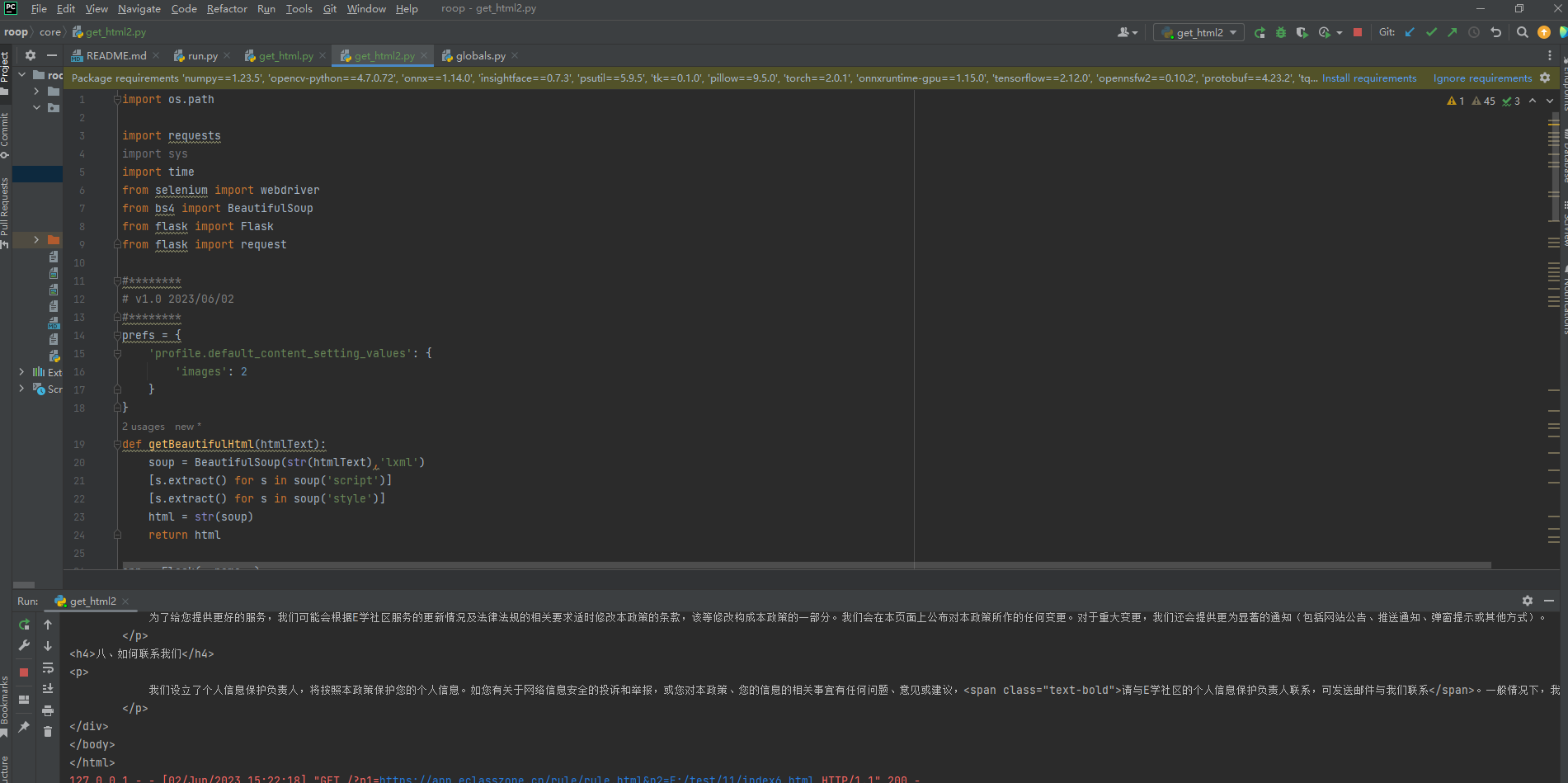Toggle soft-wrap in Run console
Image resolution: width=1568 pixels, height=783 pixels.
tap(48, 667)
